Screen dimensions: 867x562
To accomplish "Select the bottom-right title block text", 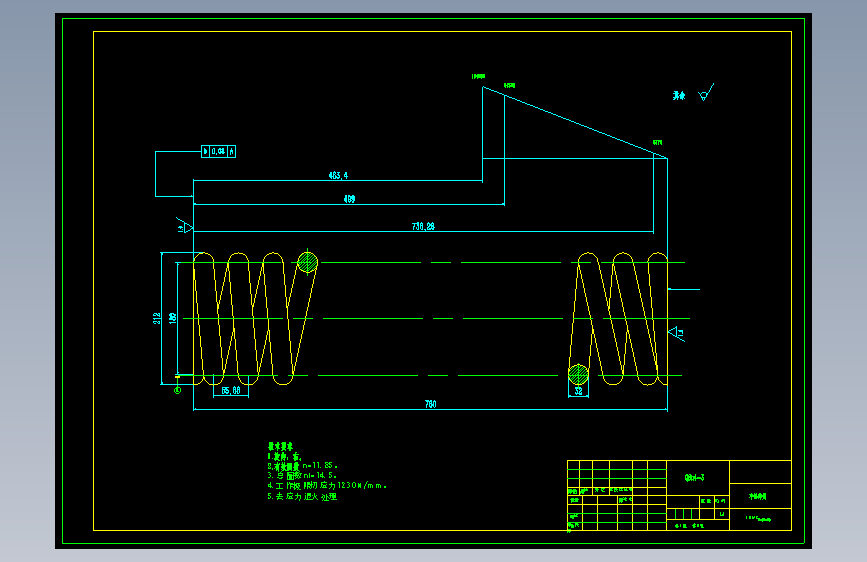I will click(x=758, y=518).
